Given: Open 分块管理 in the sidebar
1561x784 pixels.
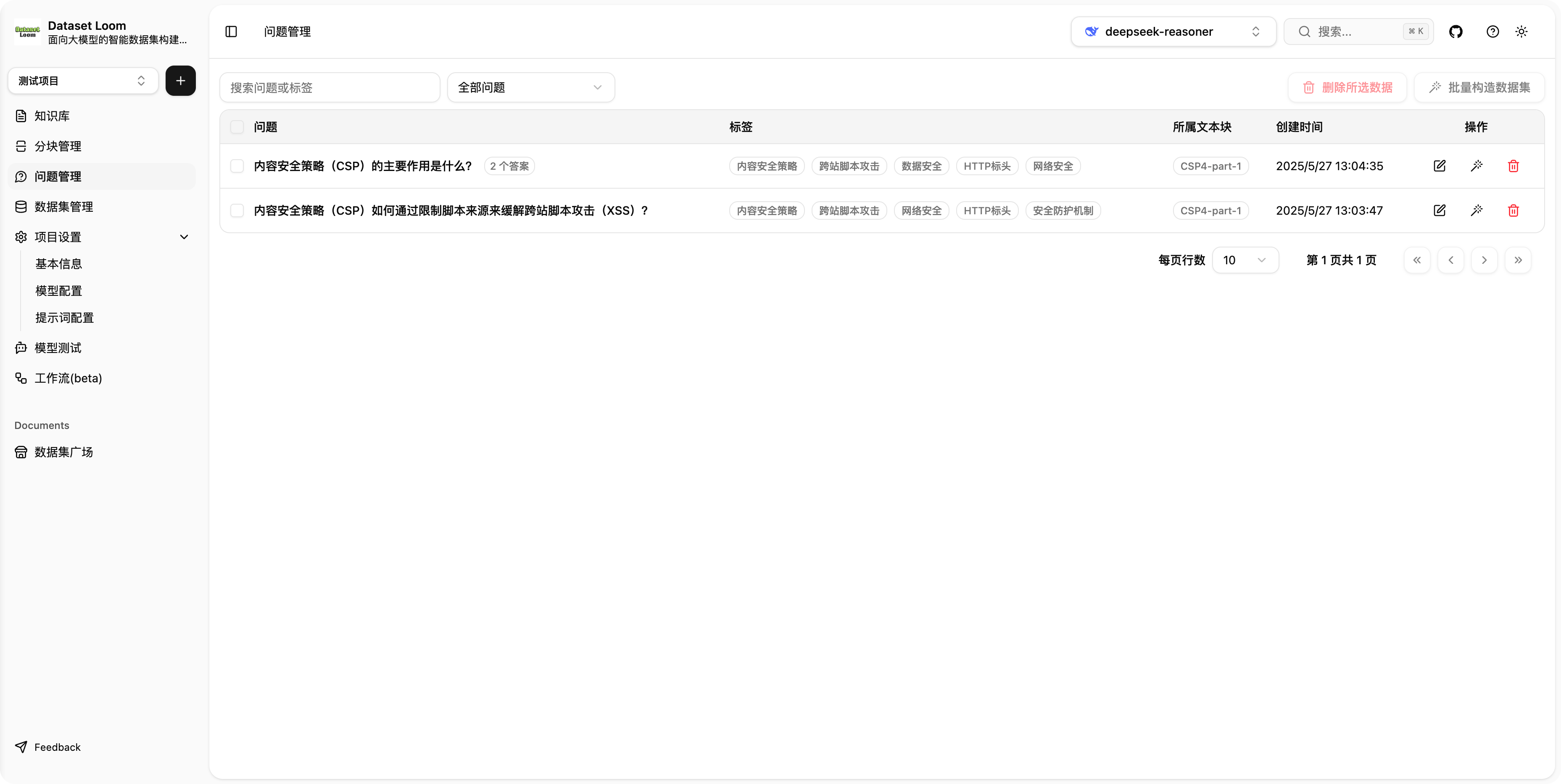Looking at the screenshot, I should pyautogui.click(x=102, y=146).
